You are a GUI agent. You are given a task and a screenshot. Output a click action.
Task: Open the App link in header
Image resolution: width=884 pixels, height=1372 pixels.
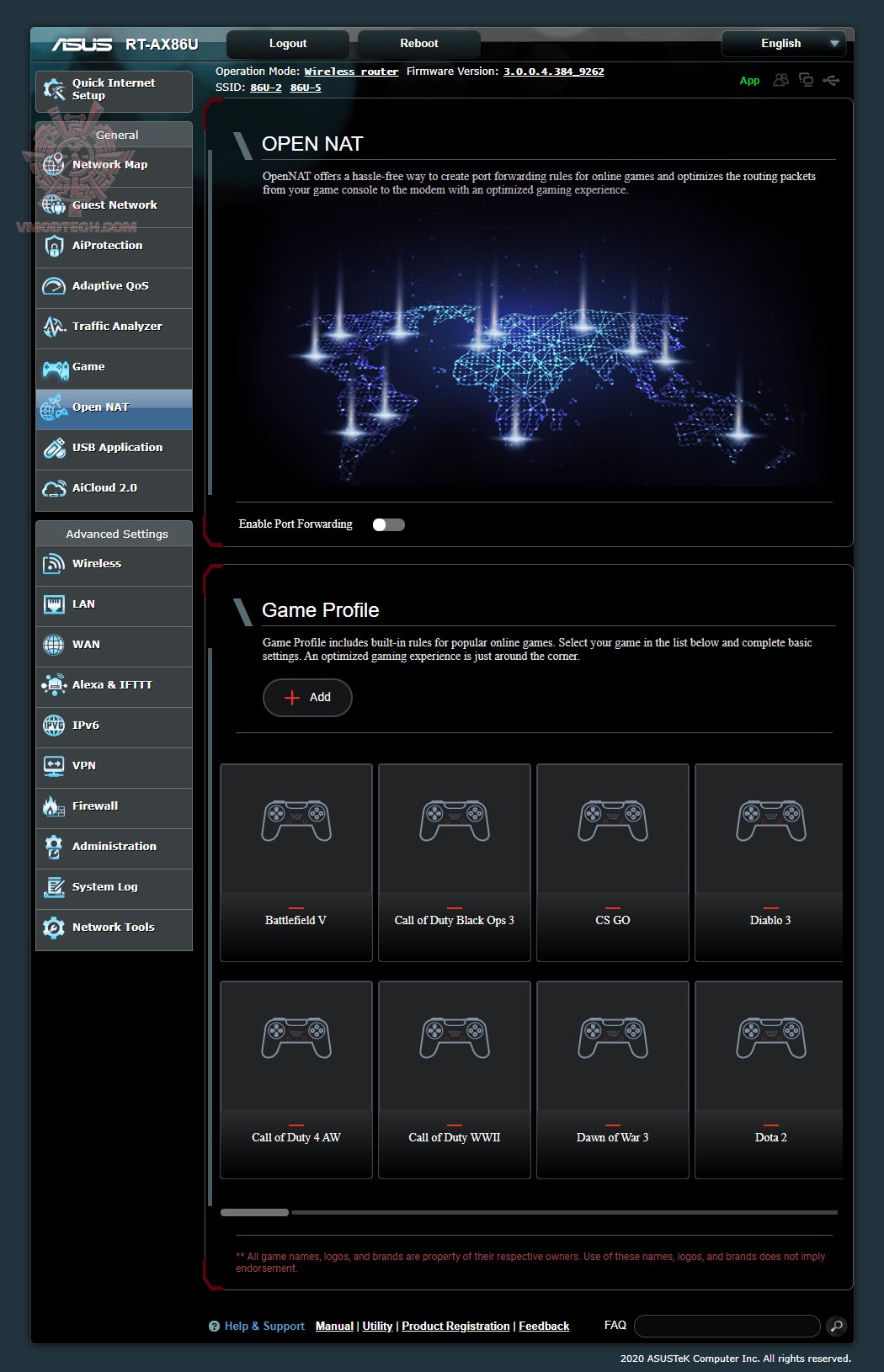pyautogui.click(x=749, y=81)
